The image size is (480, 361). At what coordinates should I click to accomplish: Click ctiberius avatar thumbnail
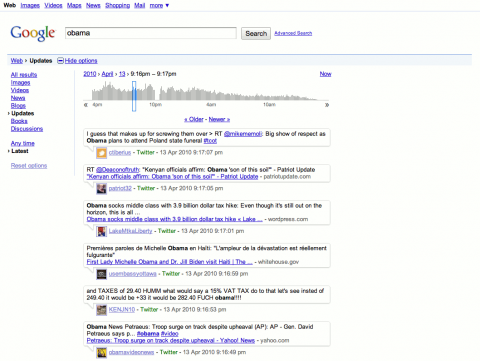101,153
